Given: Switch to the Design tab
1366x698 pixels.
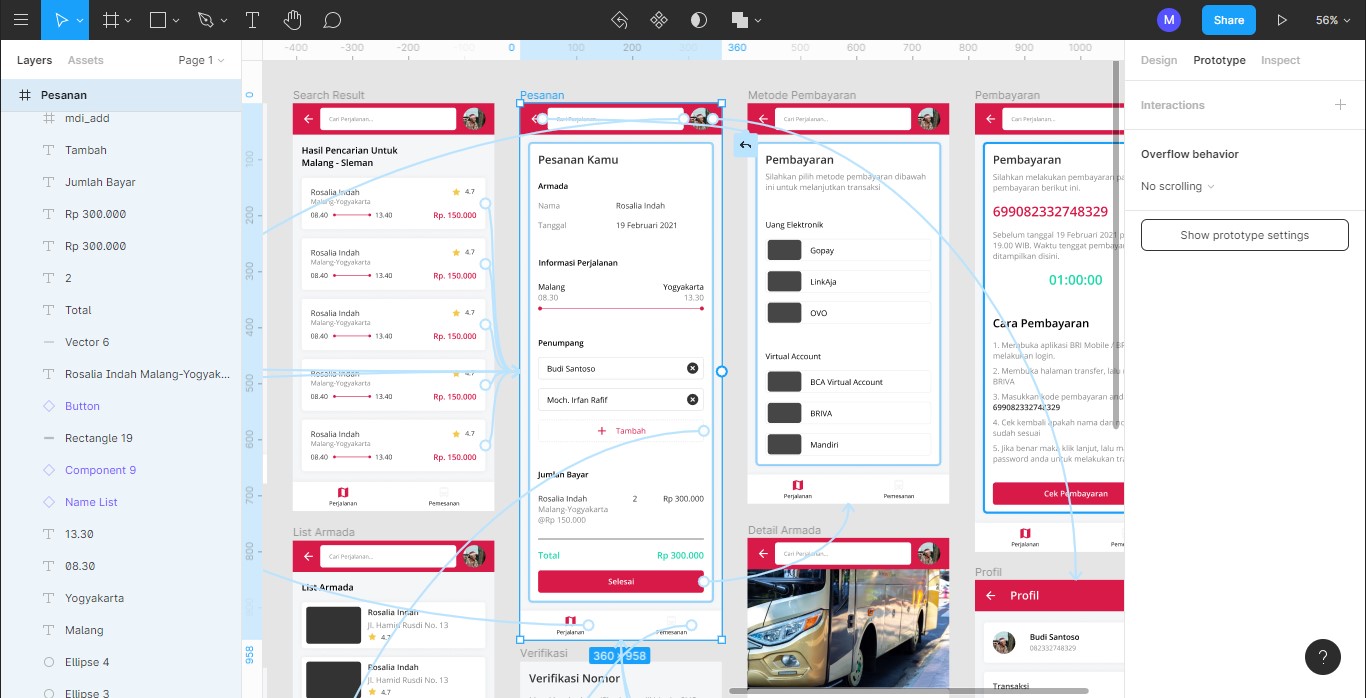Looking at the screenshot, I should click(1158, 60).
